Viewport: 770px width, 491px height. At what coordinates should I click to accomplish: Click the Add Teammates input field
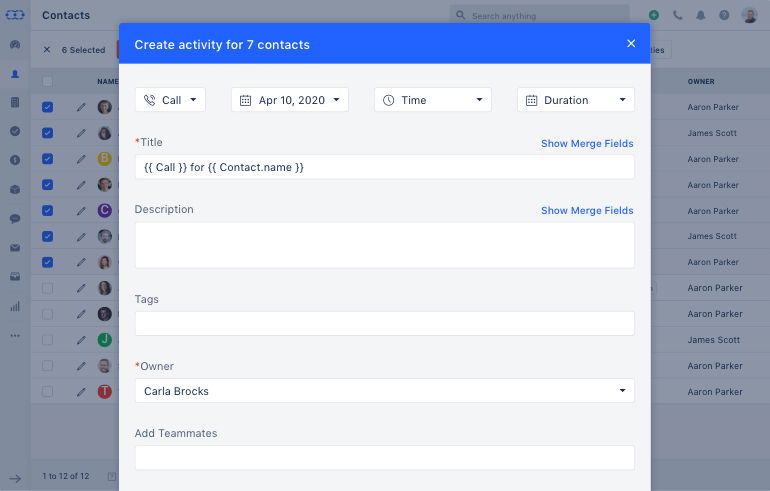[385, 458]
